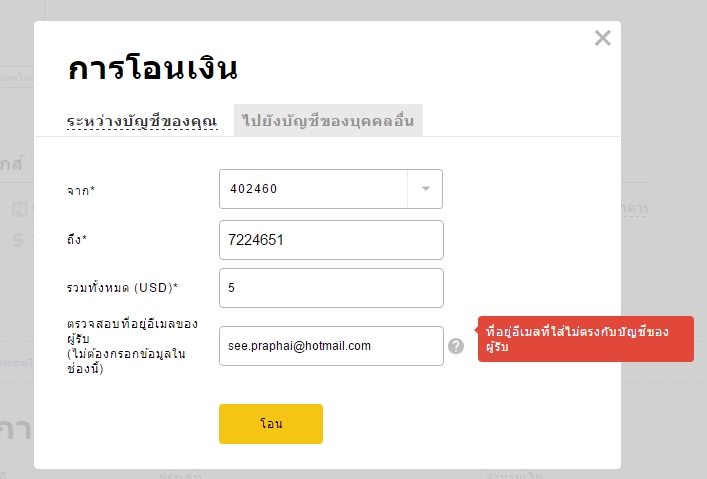Focus the ถึง field containing 7224651

[x=331, y=240]
